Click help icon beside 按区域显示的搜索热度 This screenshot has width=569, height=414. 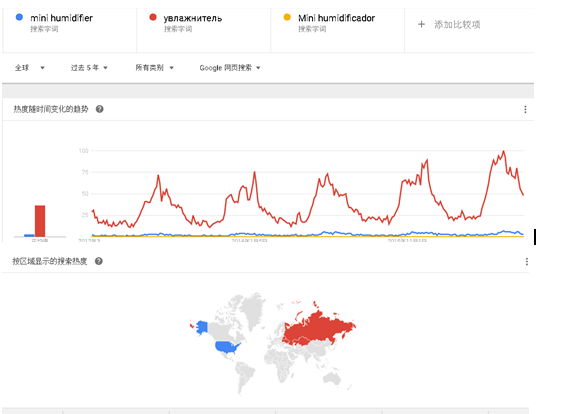click(99, 261)
